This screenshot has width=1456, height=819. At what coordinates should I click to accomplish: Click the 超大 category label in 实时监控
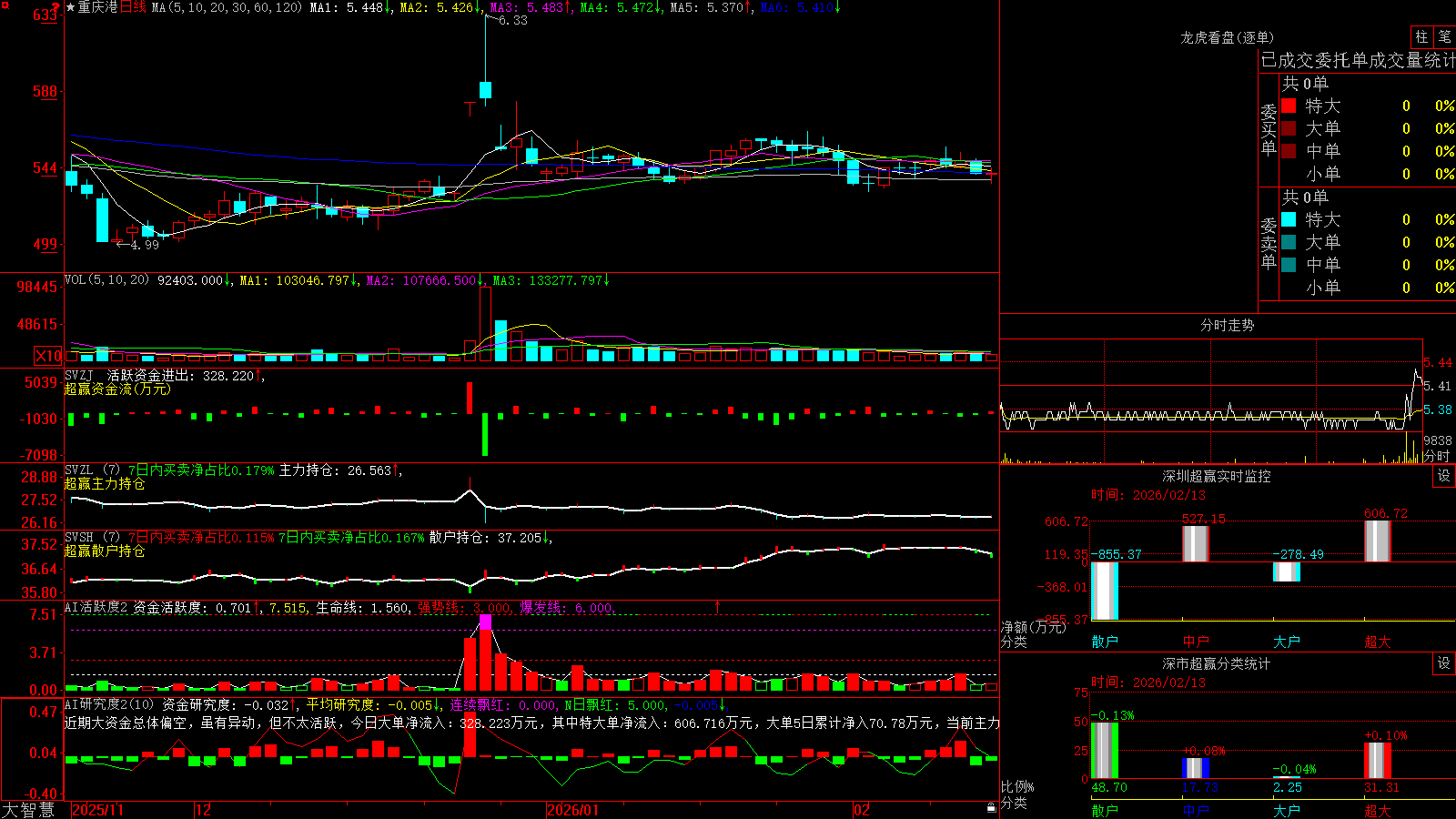click(x=1378, y=642)
